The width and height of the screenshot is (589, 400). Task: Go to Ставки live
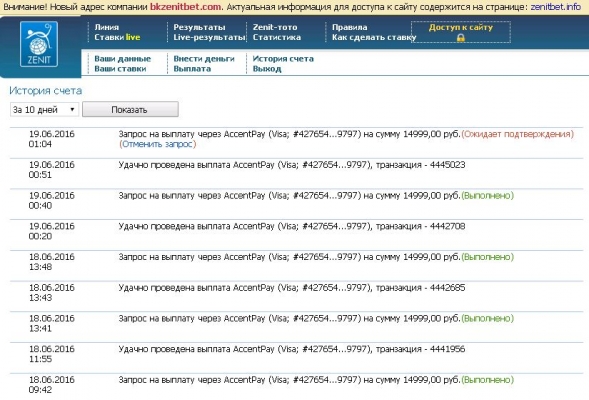(117, 37)
